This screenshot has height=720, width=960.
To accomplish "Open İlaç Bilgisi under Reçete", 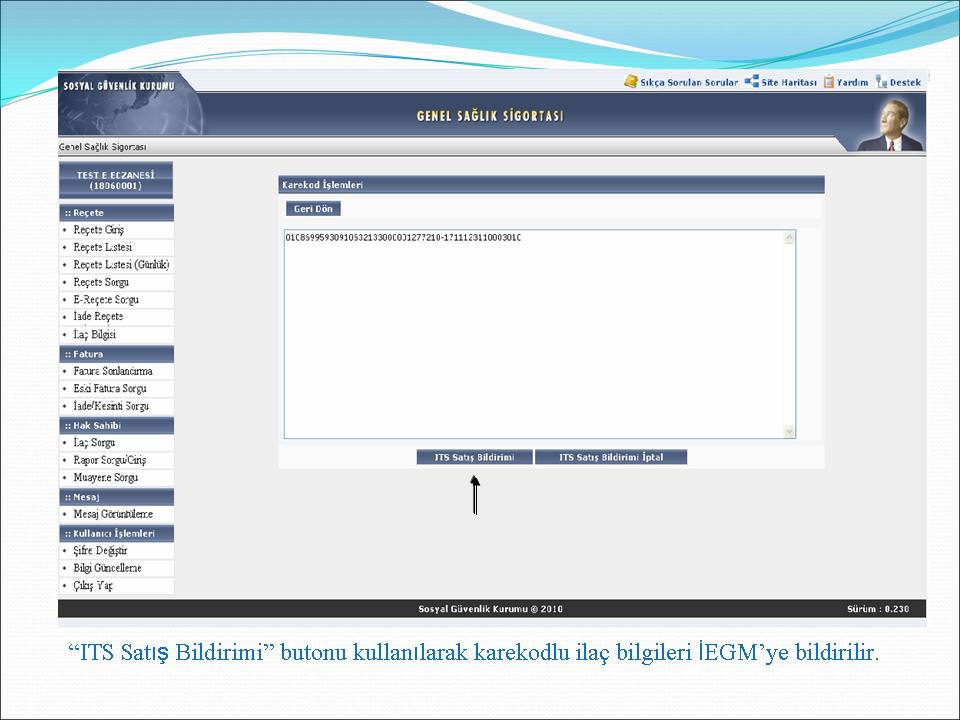I will (x=95, y=335).
